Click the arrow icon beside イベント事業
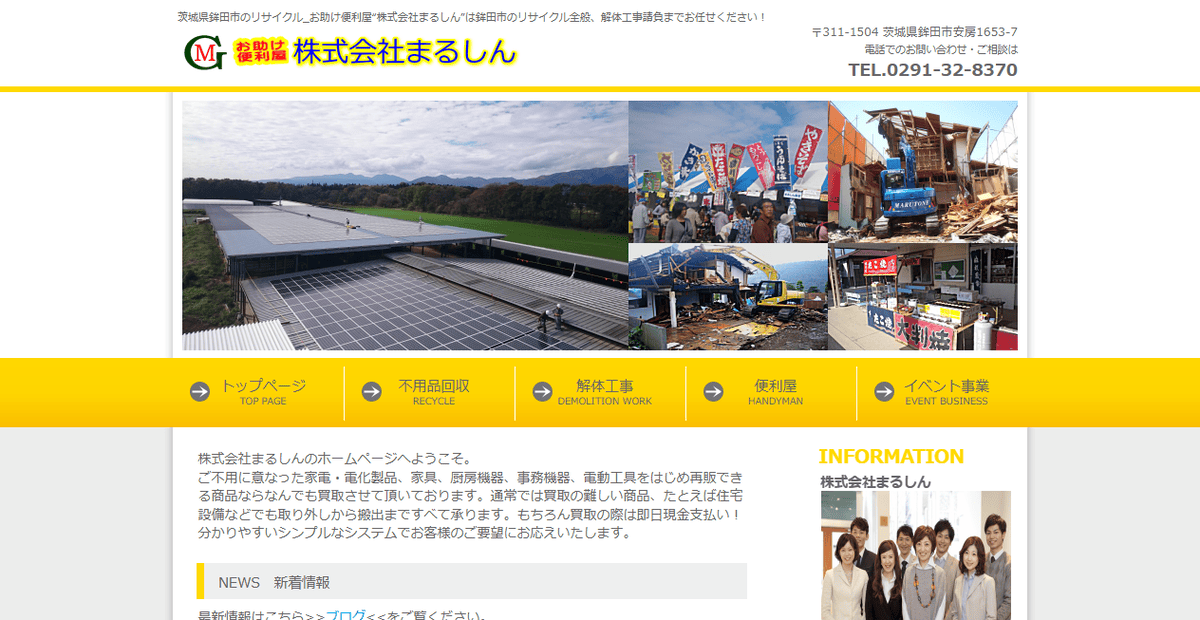 point(884,392)
